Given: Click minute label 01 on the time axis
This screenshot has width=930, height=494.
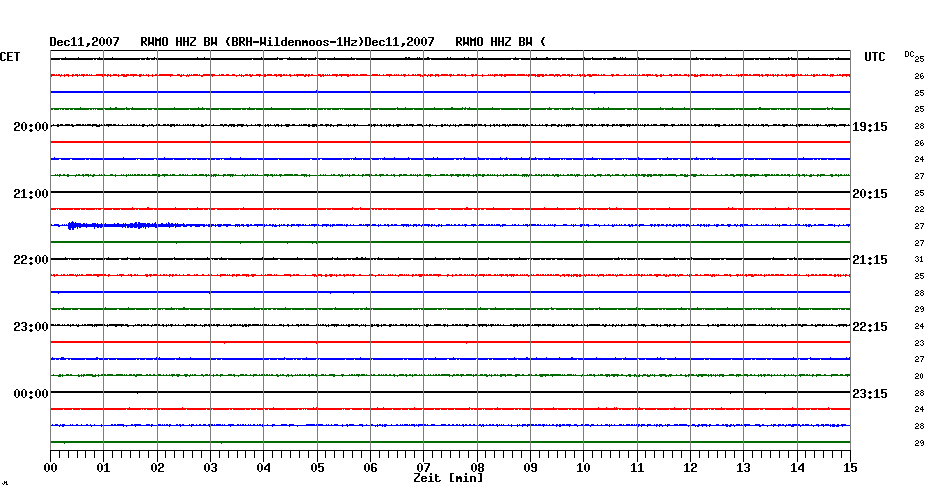Looking at the screenshot, I should coord(104,467).
